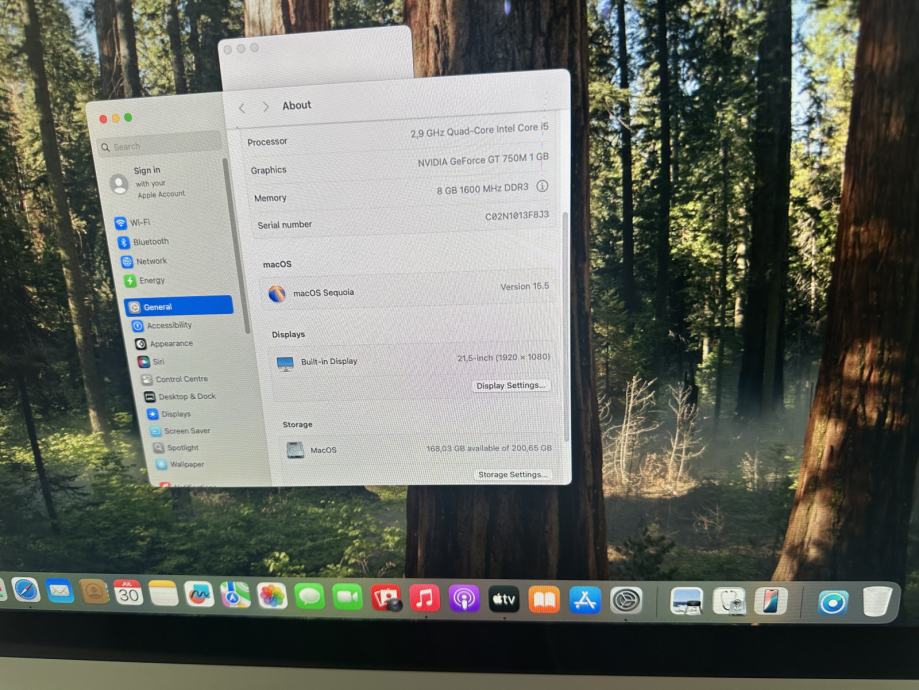Image resolution: width=919 pixels, height=690 pixels.
Task: Open Appearance settings in the sidebar
Action: coord(164,344)
